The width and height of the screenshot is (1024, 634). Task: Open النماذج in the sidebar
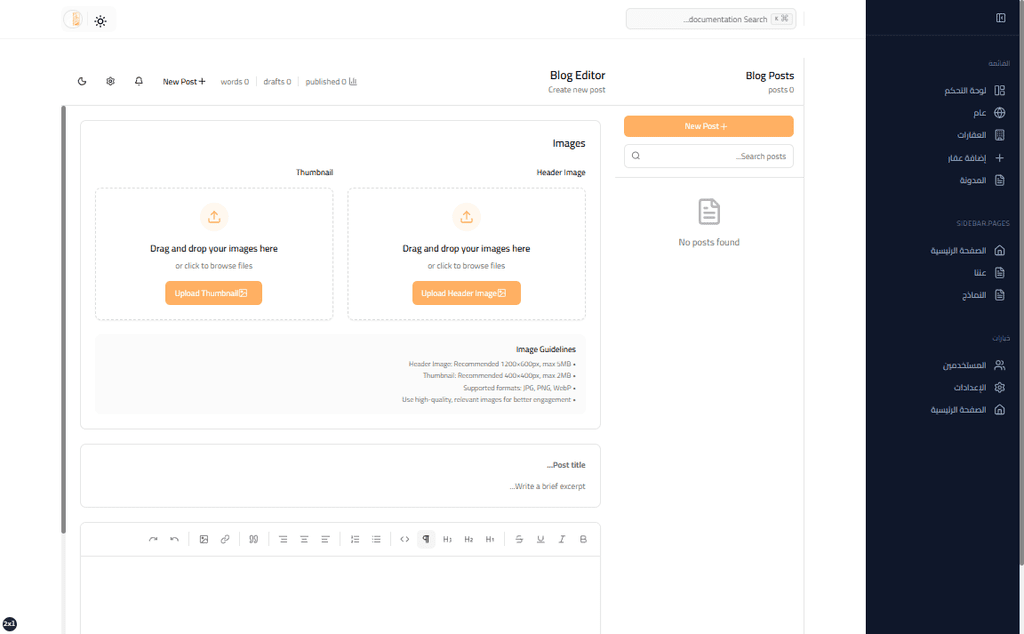click(974, 295)
